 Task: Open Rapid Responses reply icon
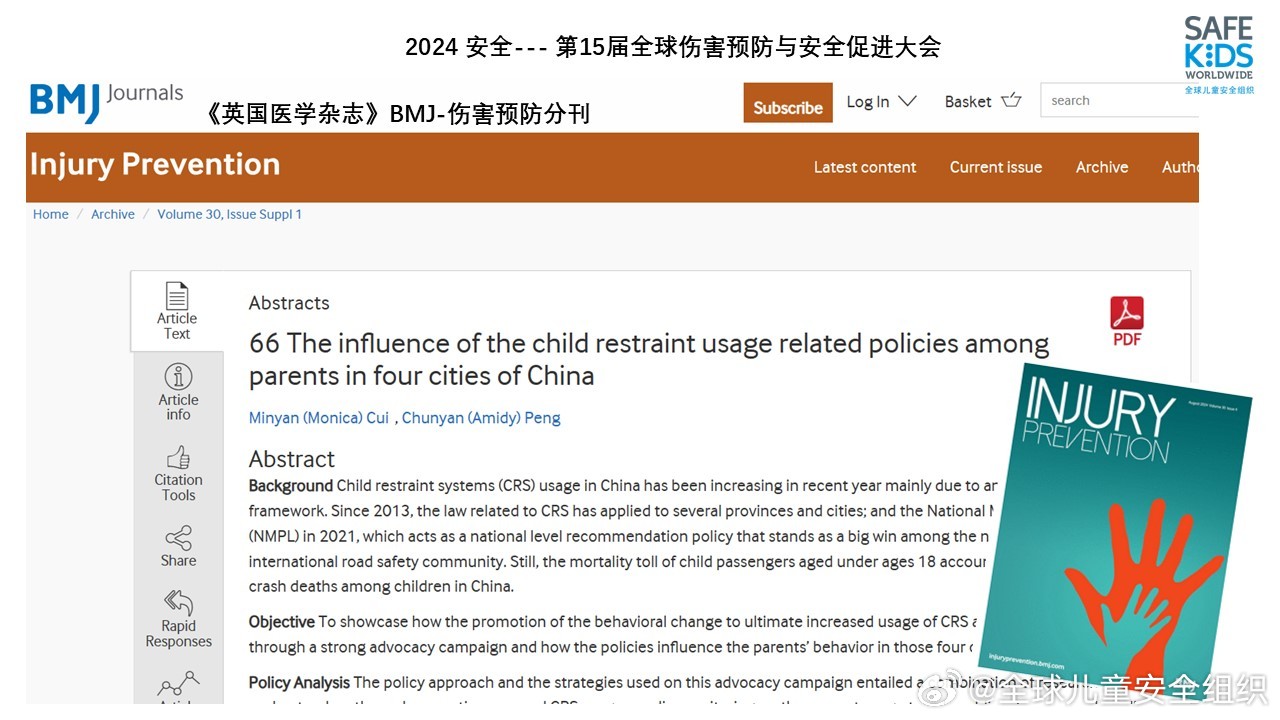click(178, 602)
